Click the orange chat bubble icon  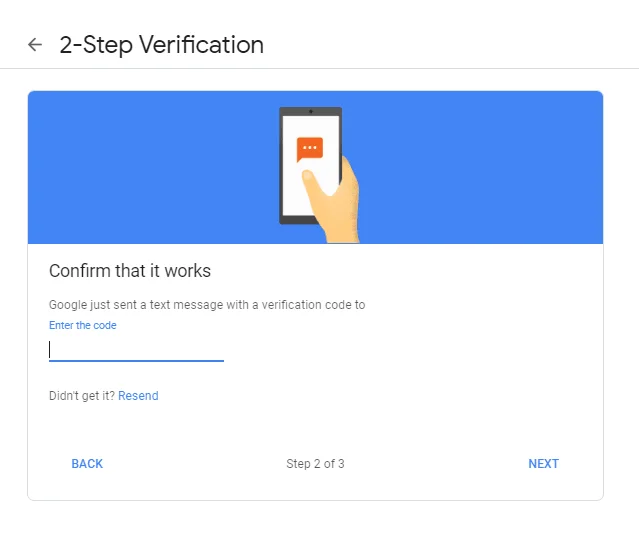click(x=310, y=150)
